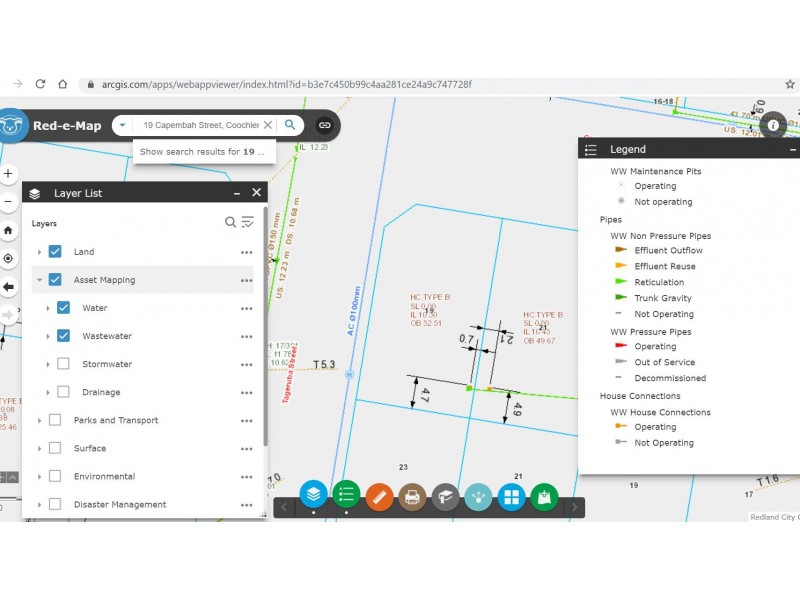Click the link icon beside the search bar
The image size is (800, 600).
pyautogui.click(x=324, y=125)
